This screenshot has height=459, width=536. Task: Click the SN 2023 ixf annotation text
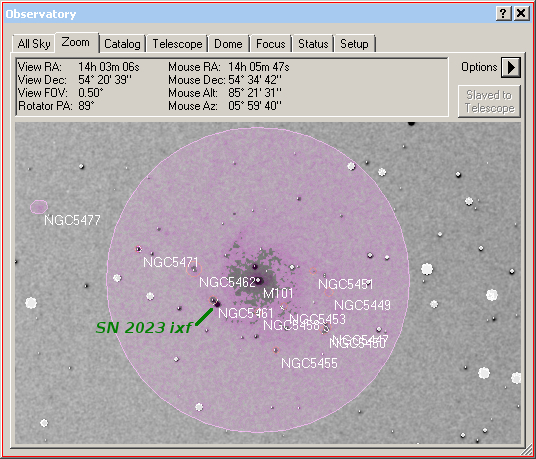[x=144, y=327]
